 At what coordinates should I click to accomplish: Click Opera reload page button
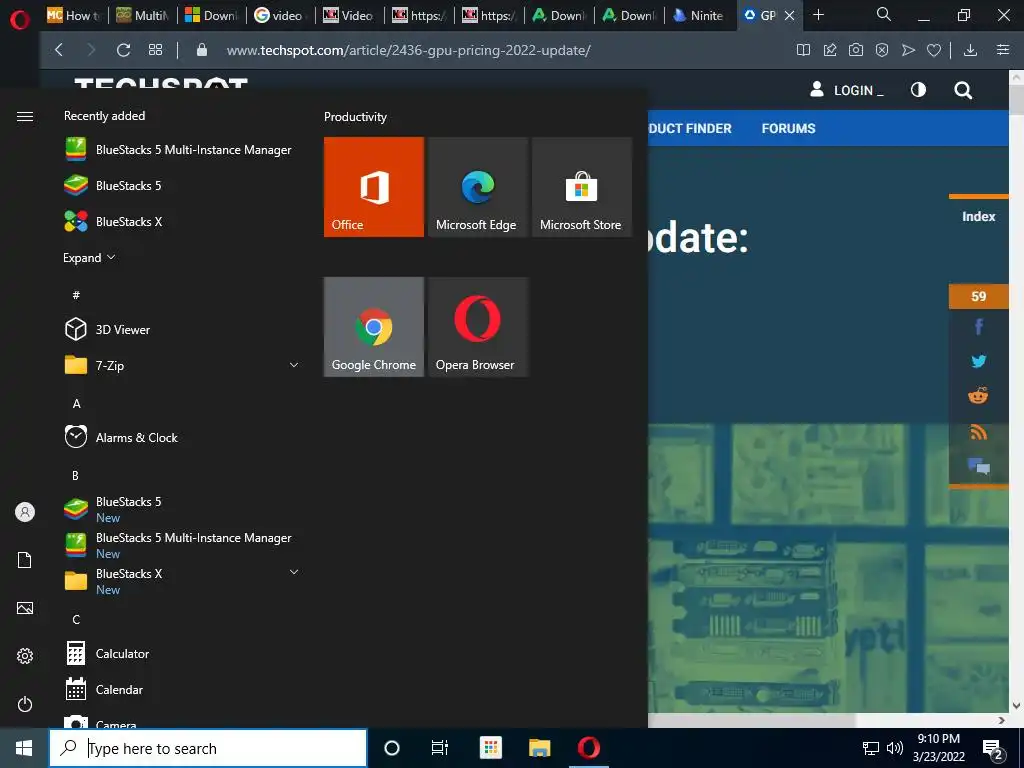tap(123, 50)
